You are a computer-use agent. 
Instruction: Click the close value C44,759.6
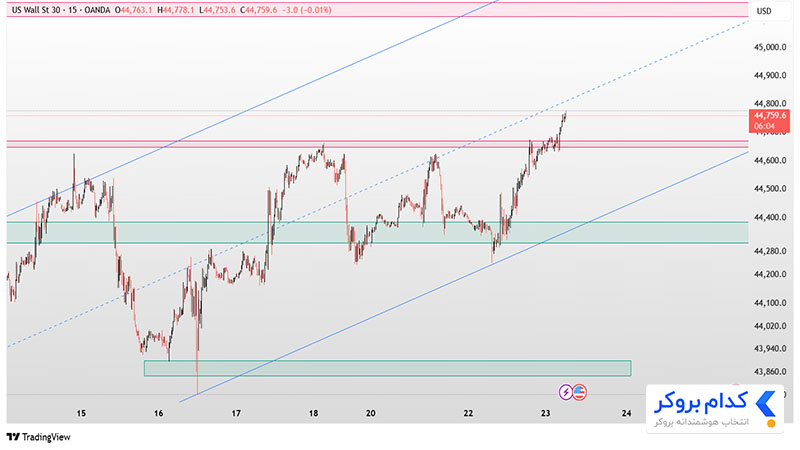pyautogui.click(x=258, y=10)
